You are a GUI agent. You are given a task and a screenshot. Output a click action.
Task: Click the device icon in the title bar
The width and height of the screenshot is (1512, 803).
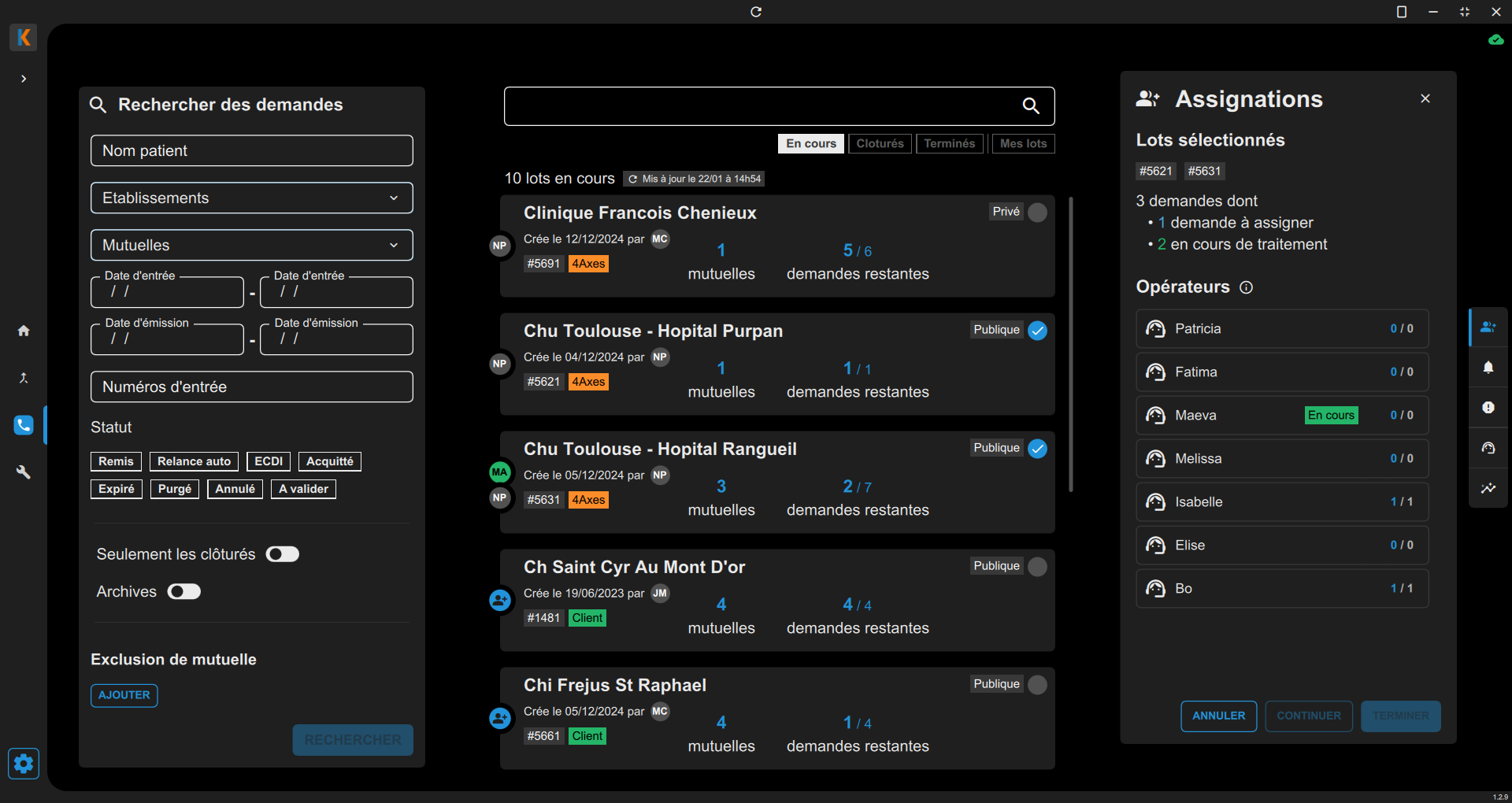[x=1402, y=12]
